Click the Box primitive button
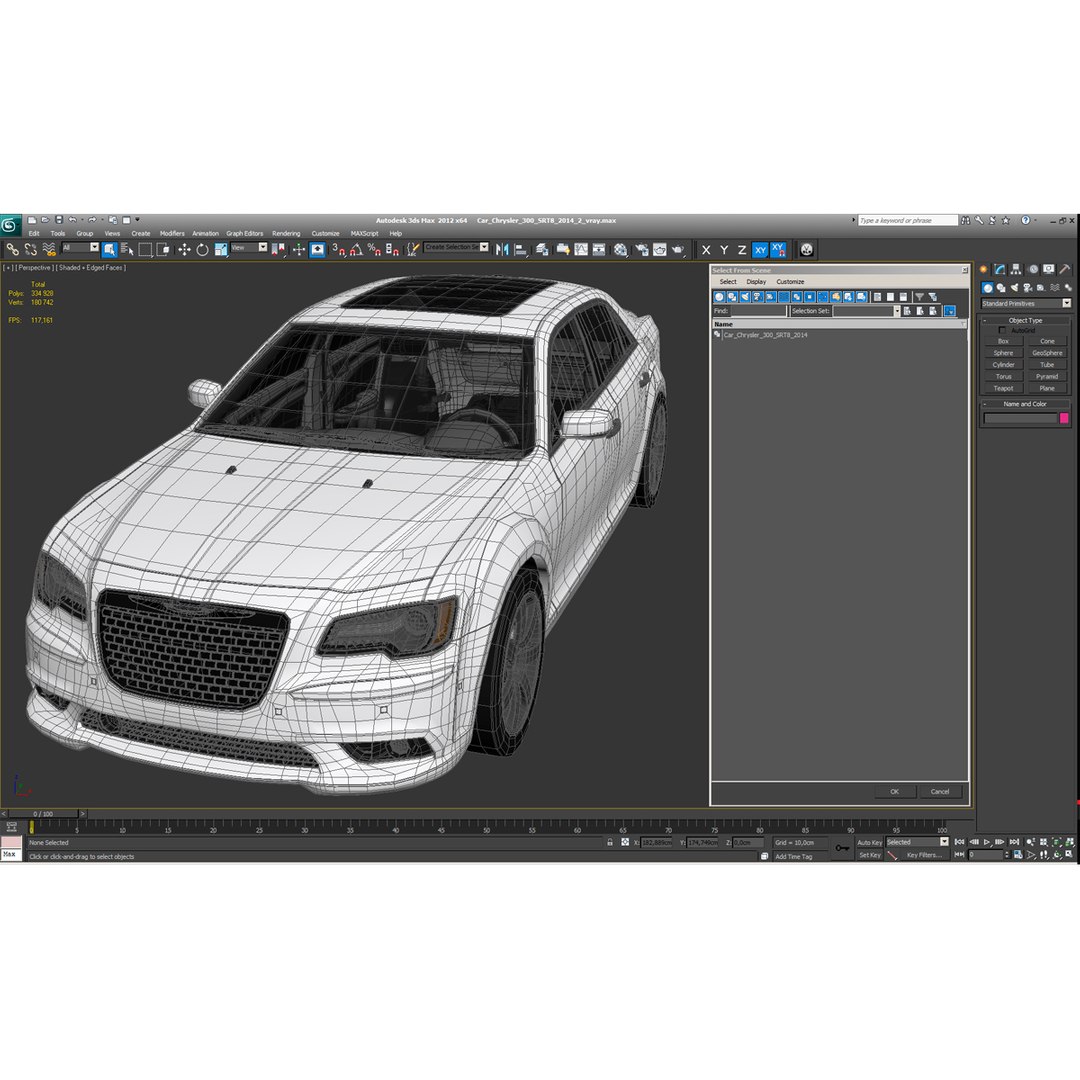The image size is (1080, 1080). point(1004,342)
